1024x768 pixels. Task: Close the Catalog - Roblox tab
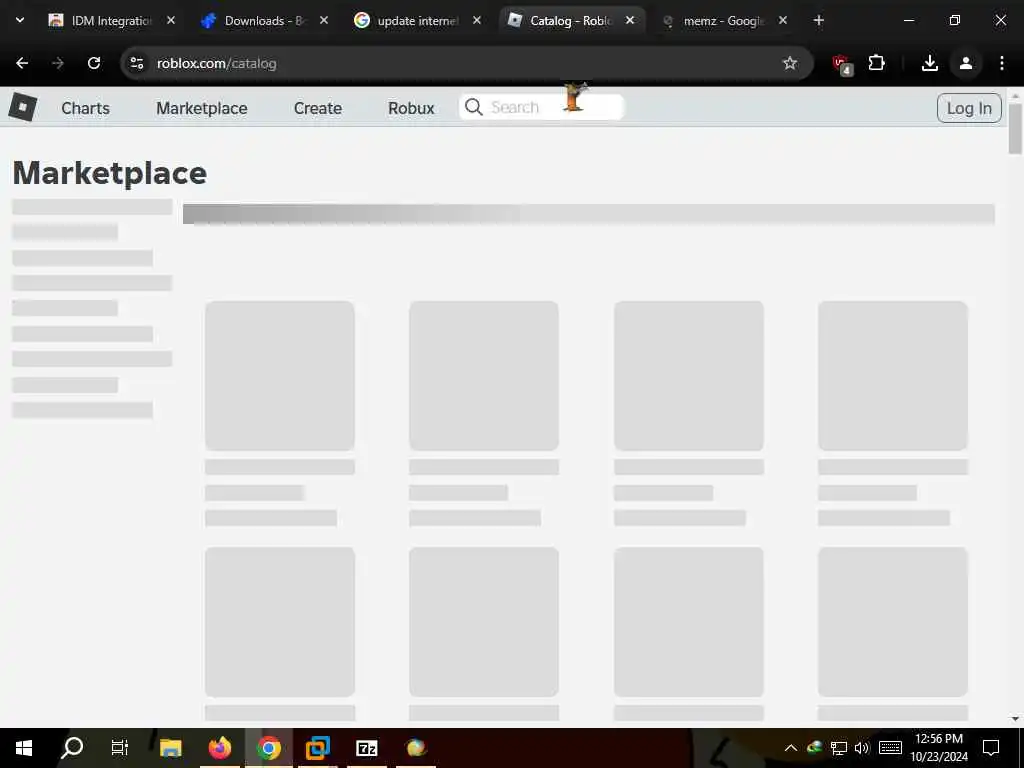[x=630, y=20]
